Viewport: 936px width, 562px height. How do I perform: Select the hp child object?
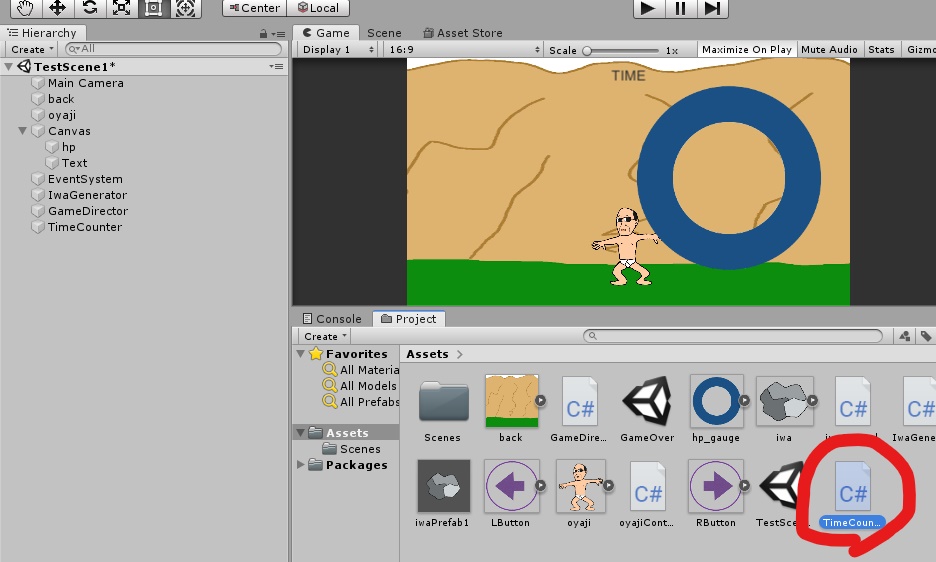tap(69, 147)
